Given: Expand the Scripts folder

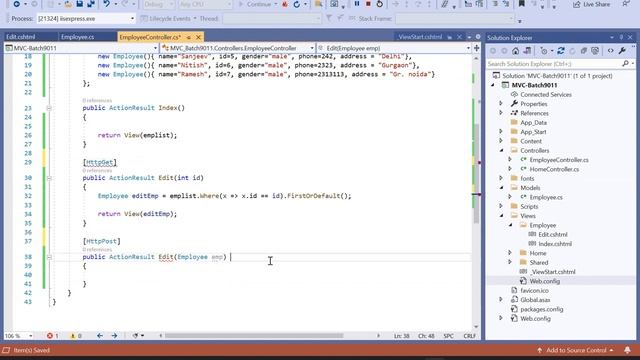Looking at the screenshot, I should 501,207.
